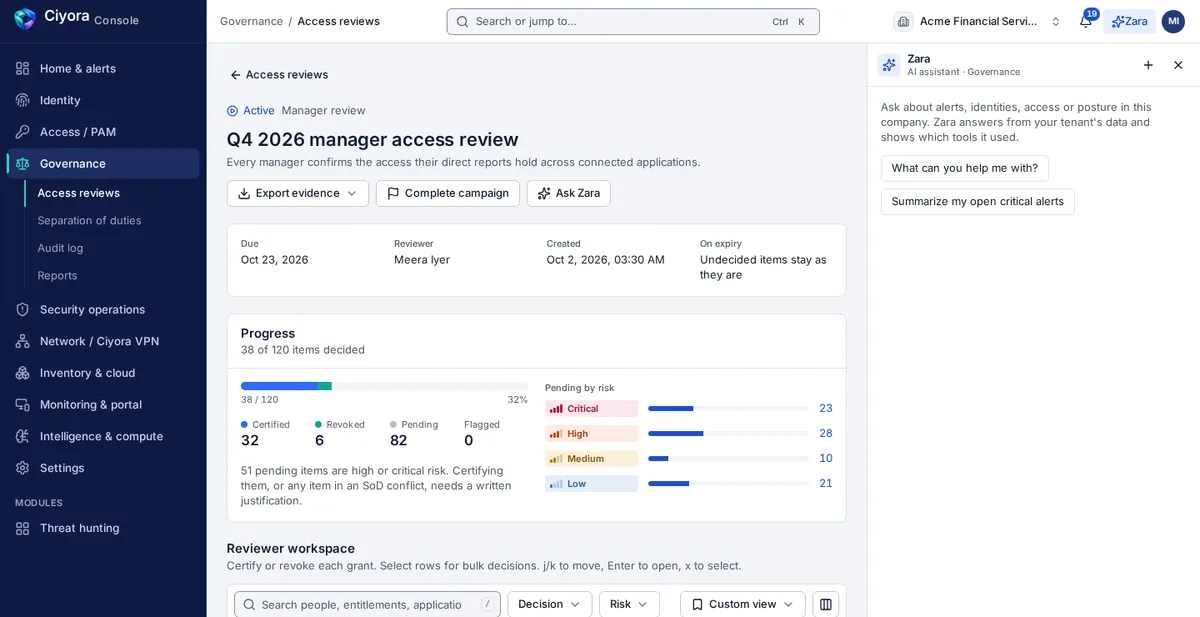
Task: Open the MI user avatar menu
Action: coord(1173,21)
